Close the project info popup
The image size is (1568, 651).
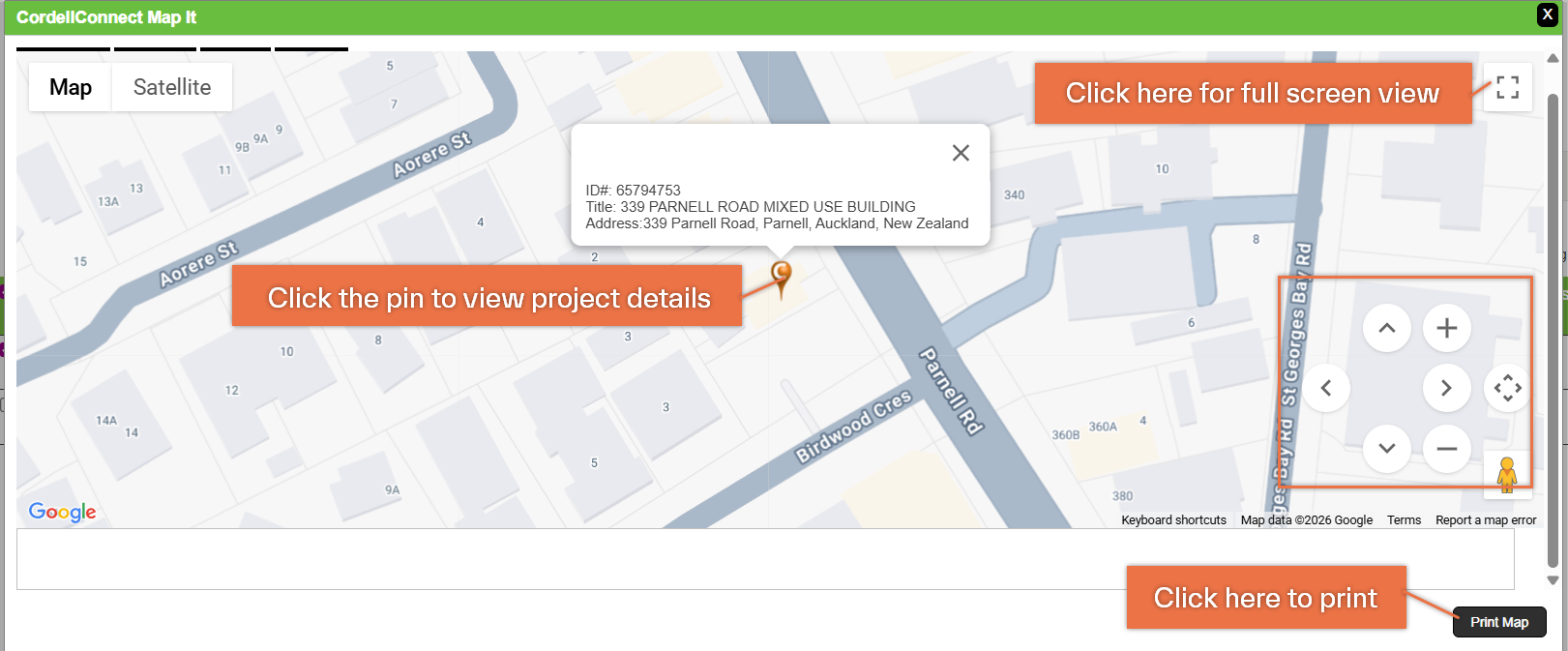click(961, 153)
